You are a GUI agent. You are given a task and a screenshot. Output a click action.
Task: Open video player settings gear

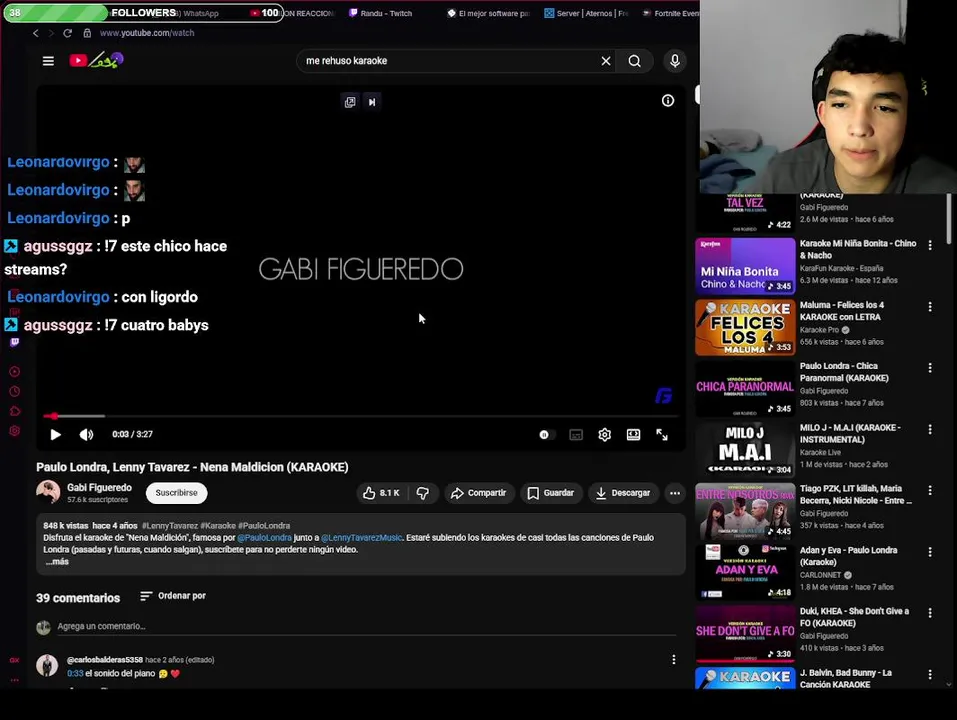click(604, 434)
